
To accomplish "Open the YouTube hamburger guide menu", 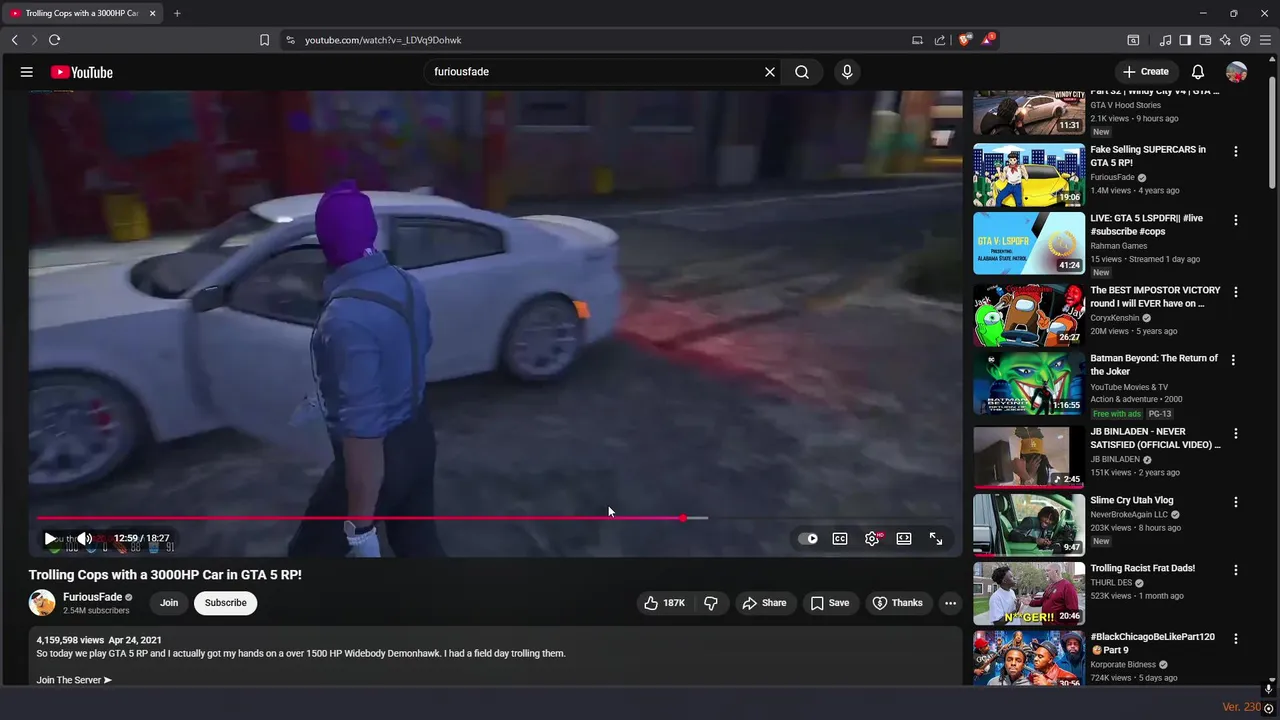I will click(x=27, y=72).
